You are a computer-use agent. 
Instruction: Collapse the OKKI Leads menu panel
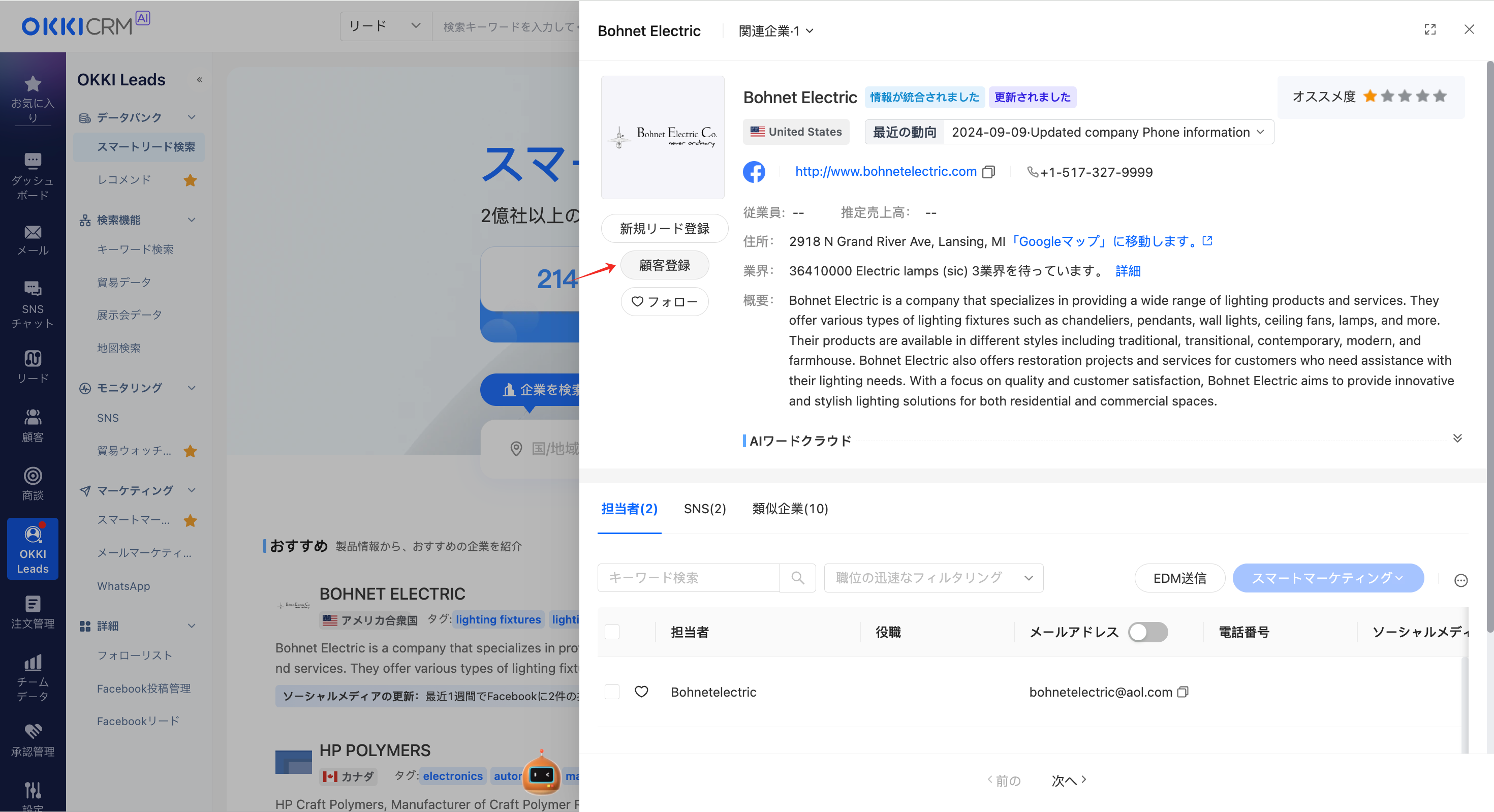coord(200,79)
